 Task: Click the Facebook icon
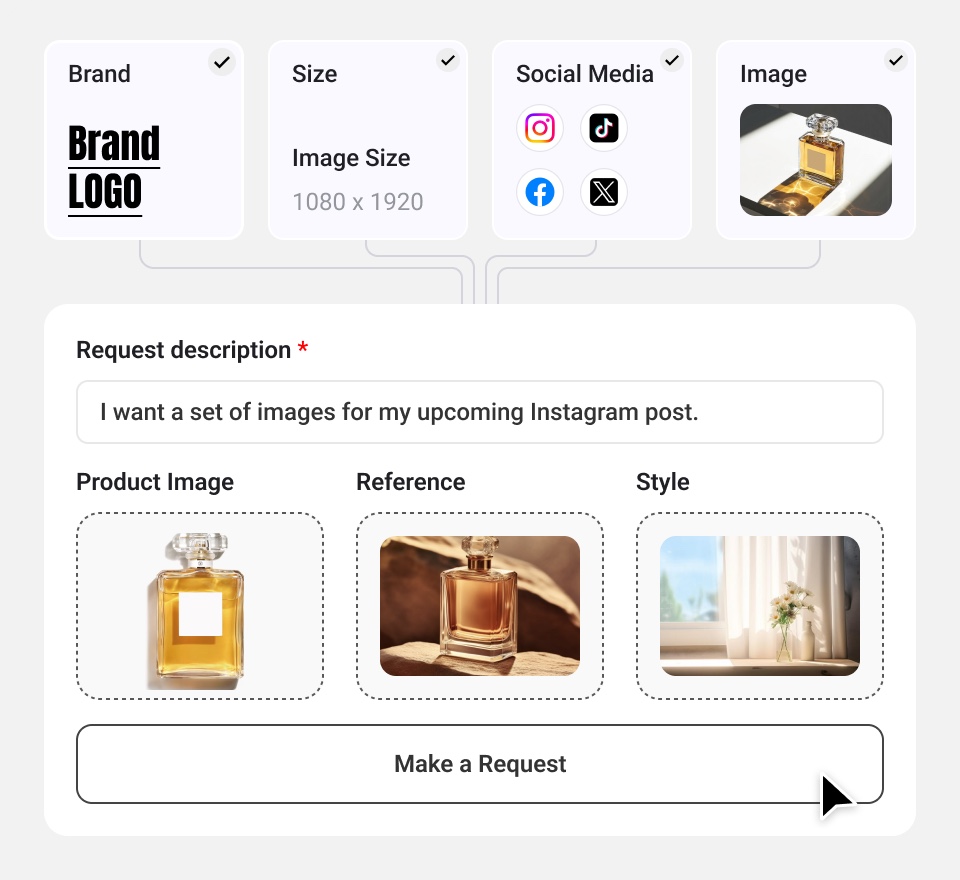[539, 192]
